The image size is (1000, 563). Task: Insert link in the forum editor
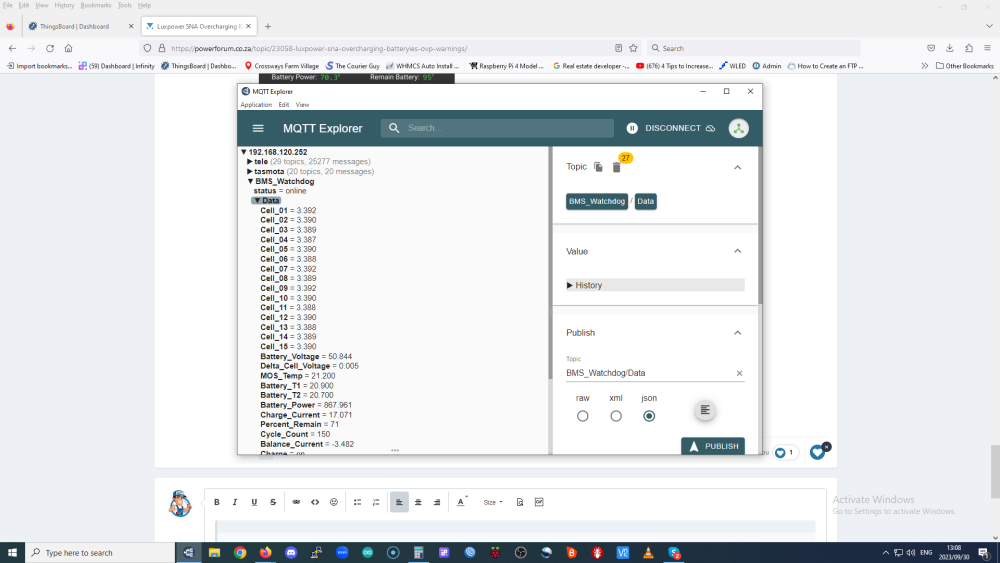296,502
